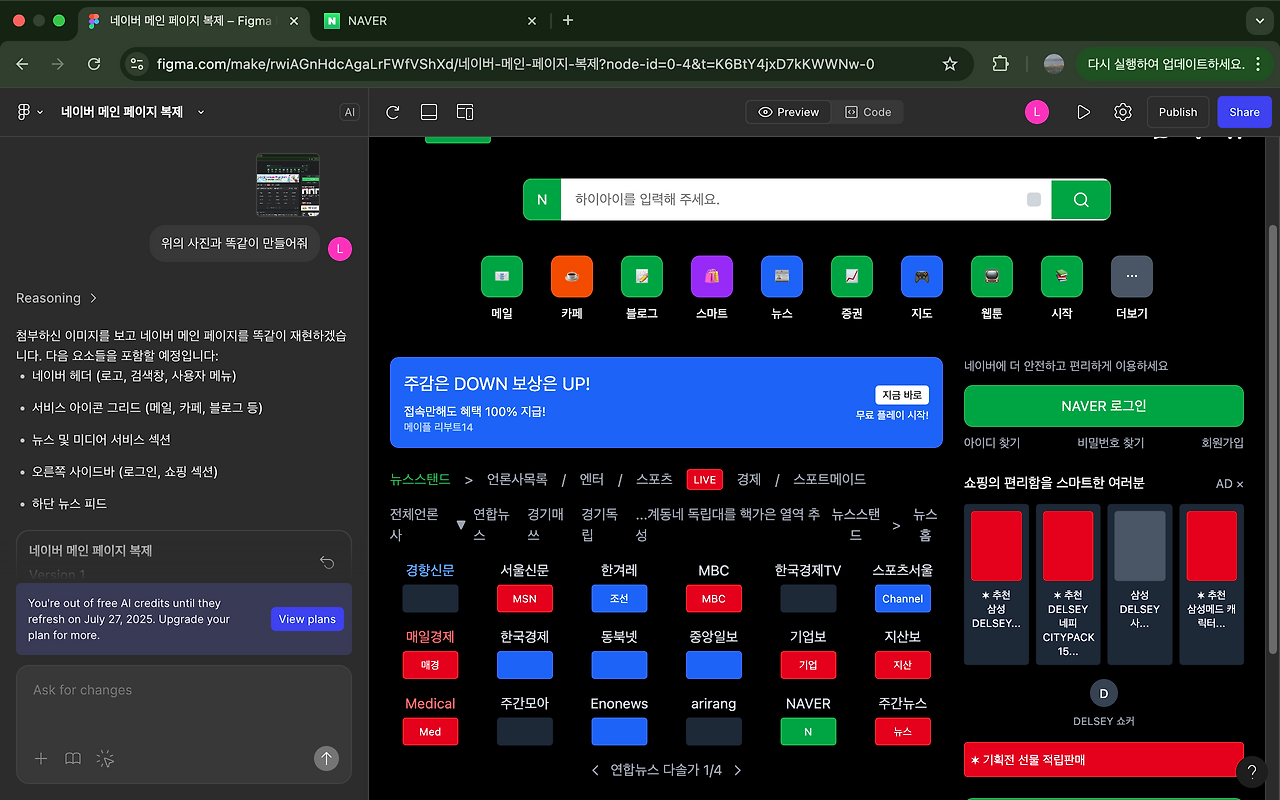The height and width of the screenshot is (800, 1280).
Task: Expand the Reasoning section
Action: [57, 298]
